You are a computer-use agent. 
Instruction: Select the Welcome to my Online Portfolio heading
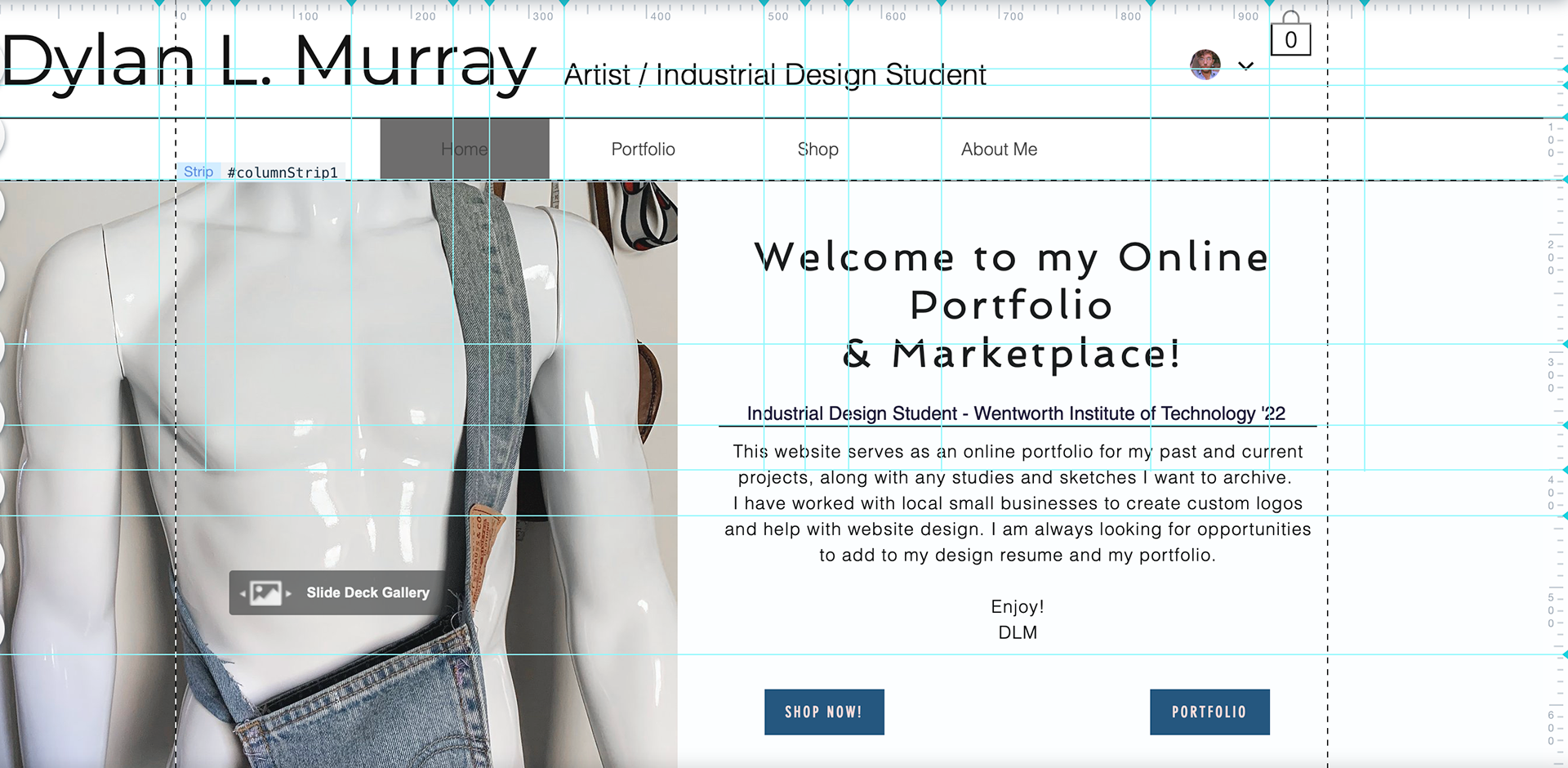[1012, 305]
